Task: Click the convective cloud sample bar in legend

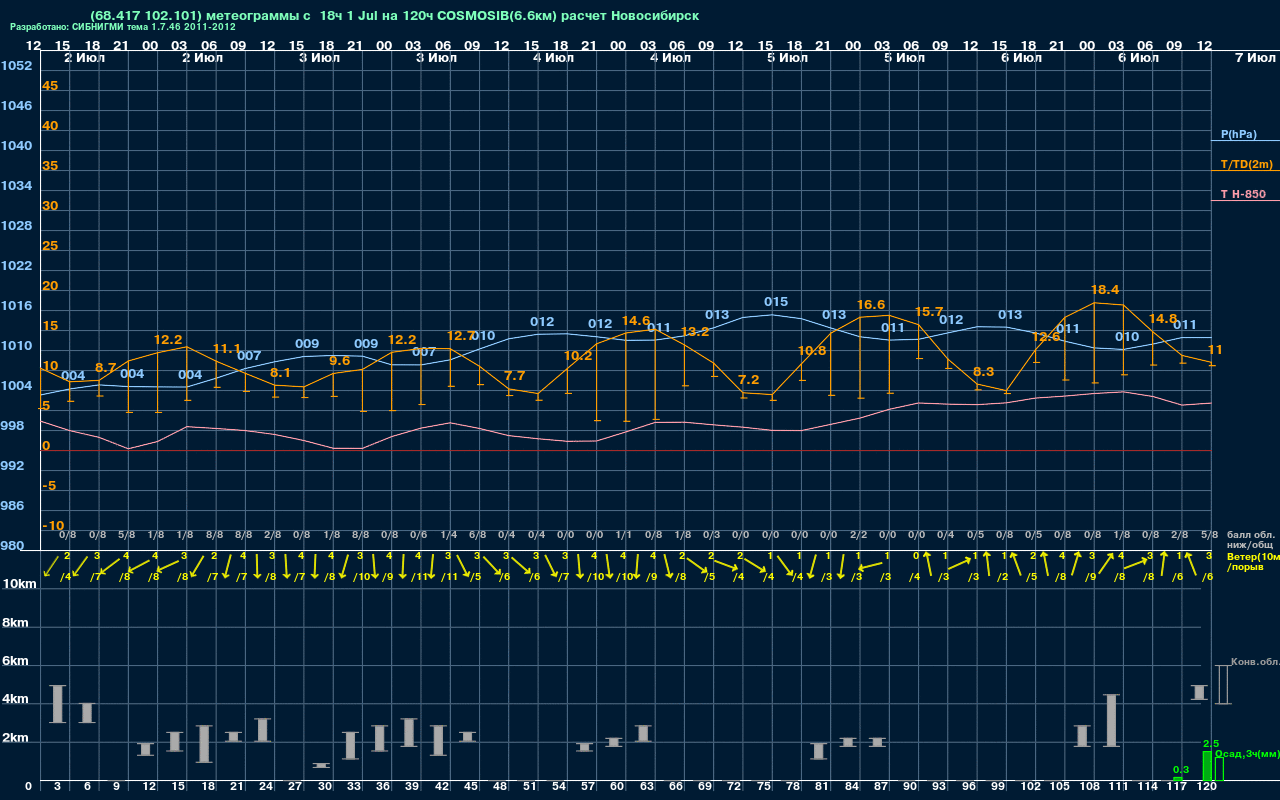Action: pos(1223,685)
